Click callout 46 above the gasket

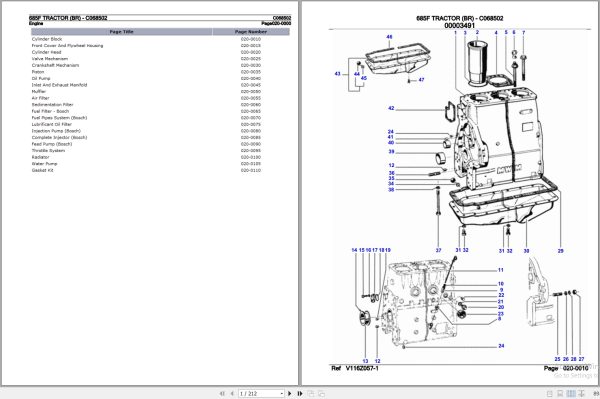coord(389,37)
